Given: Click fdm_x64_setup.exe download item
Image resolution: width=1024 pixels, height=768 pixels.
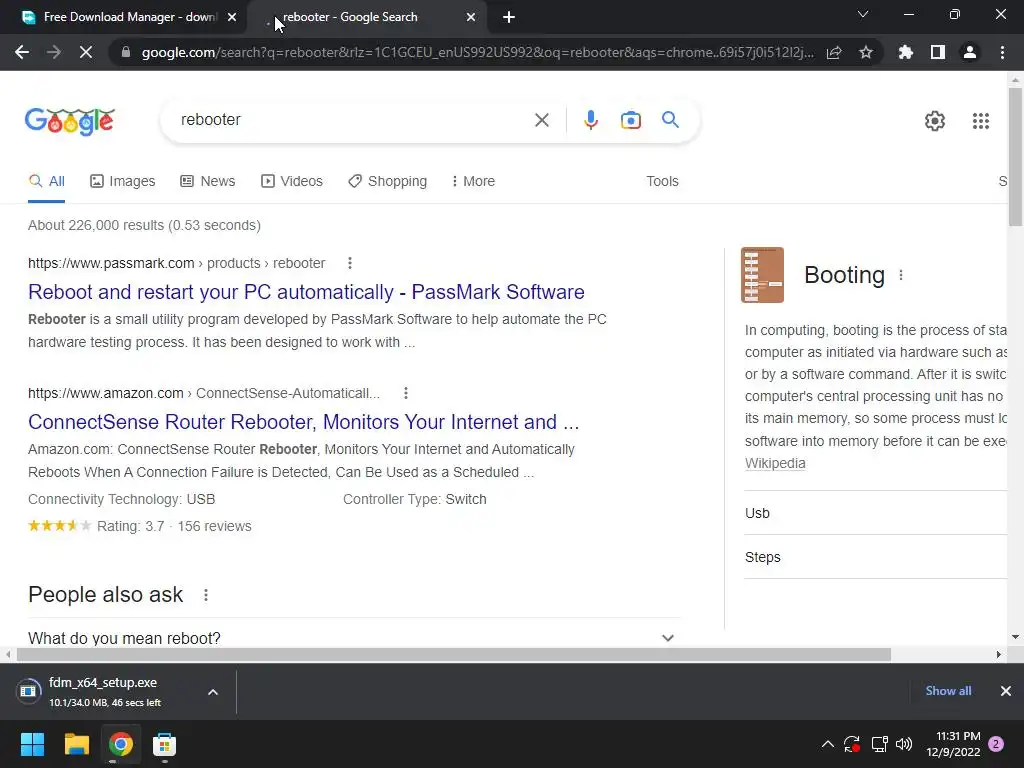Looking at the screenshot, I should click(104, 692).
